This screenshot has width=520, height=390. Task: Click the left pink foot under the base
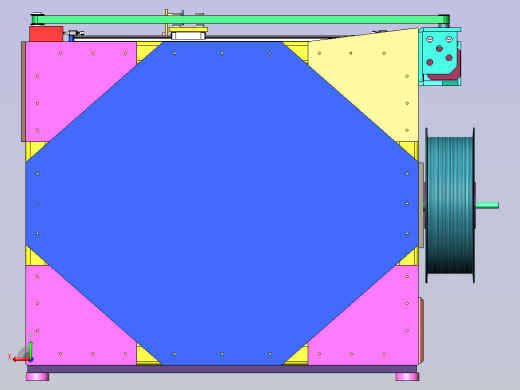click(38, 377)
